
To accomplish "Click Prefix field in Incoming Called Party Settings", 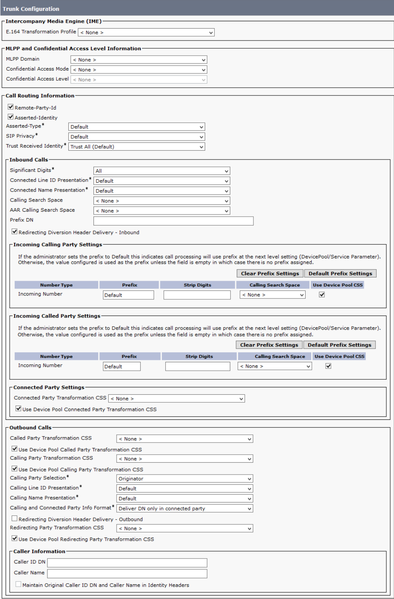I will [122, 366].
